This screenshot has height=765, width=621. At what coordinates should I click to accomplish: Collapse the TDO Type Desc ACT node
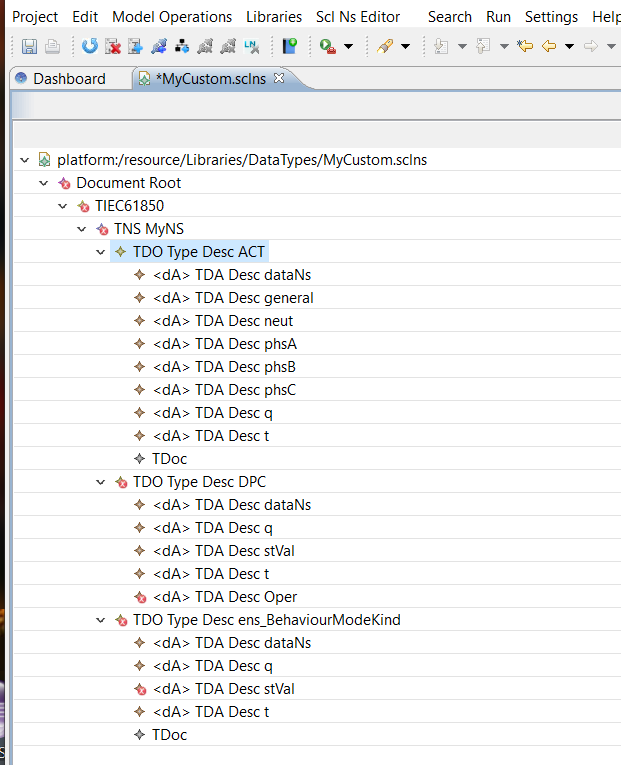(100, 252)
